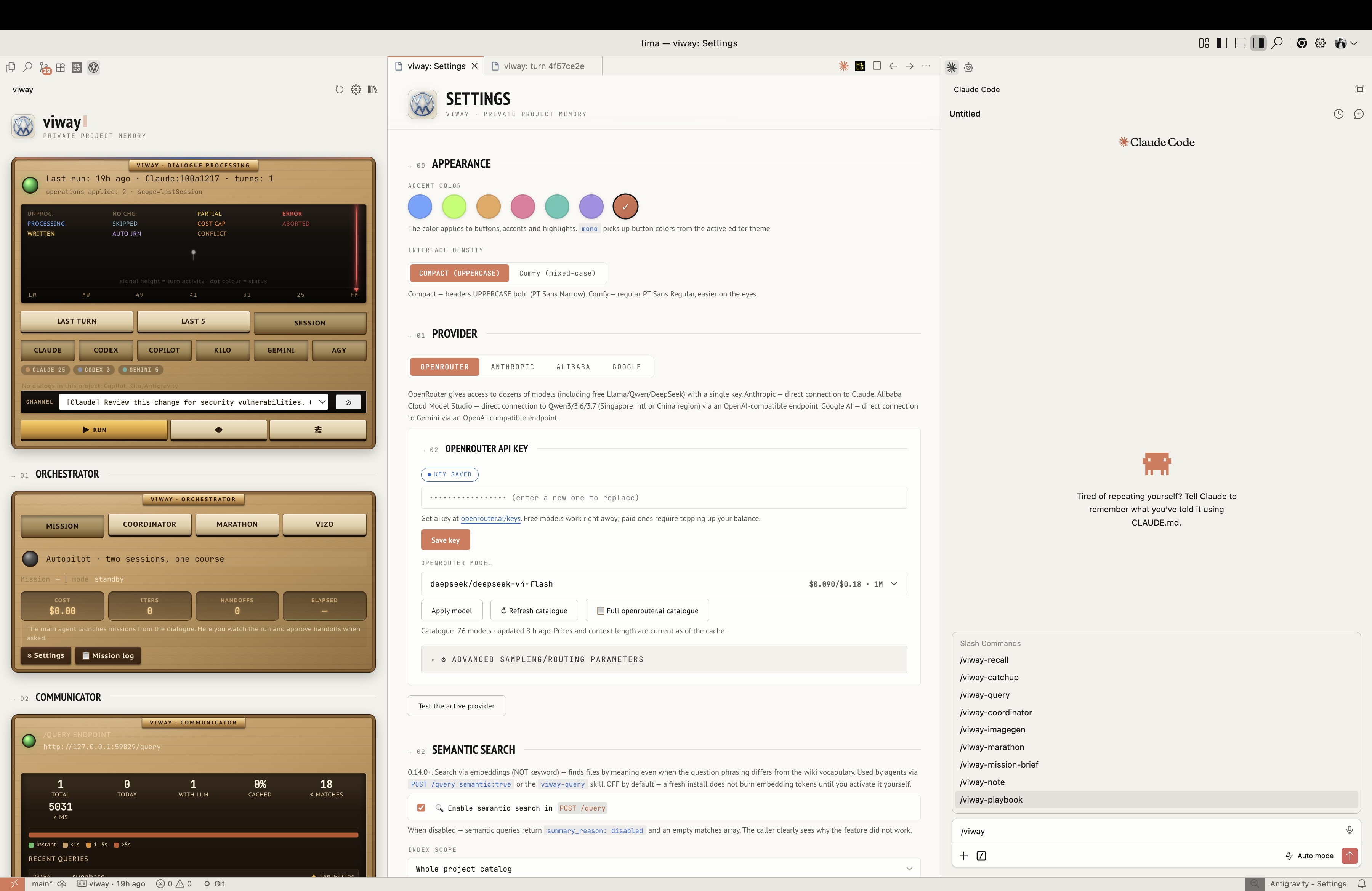
Task: Start the dialogue processing RUN button
Action: tap(94, 430)
